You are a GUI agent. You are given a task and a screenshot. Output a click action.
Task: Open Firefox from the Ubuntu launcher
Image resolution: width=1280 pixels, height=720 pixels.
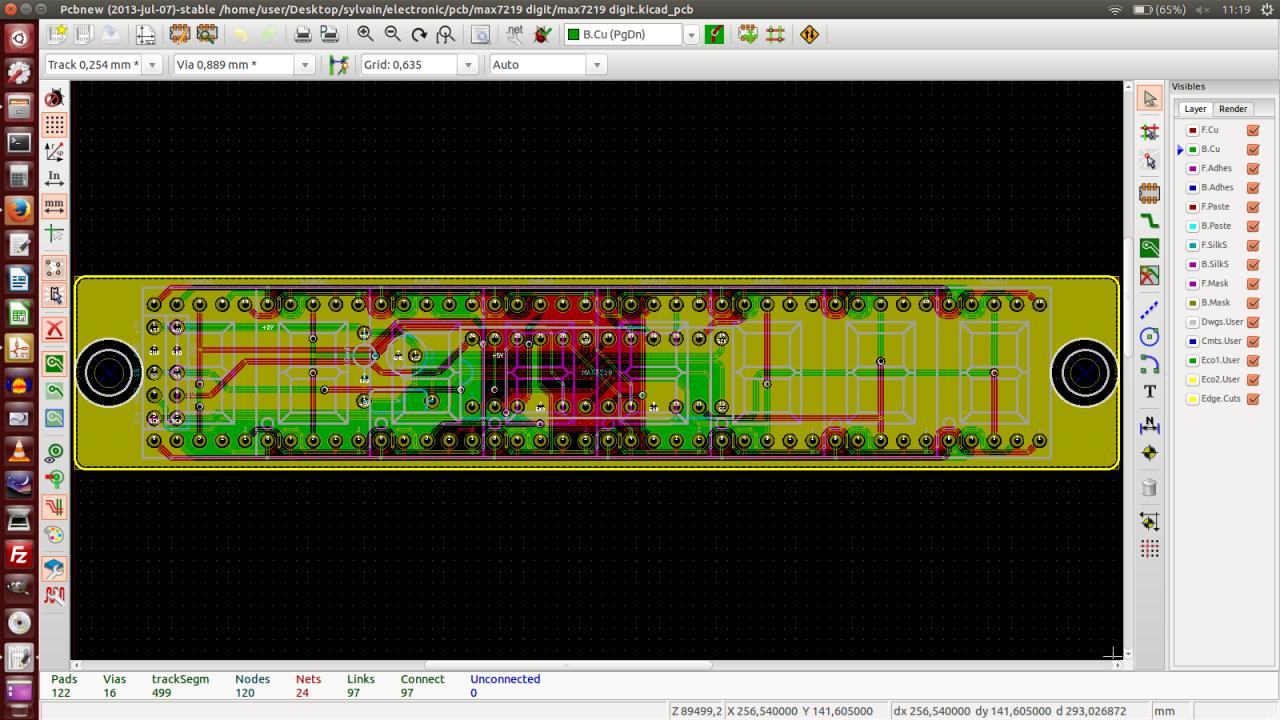[x=19, y=210]
